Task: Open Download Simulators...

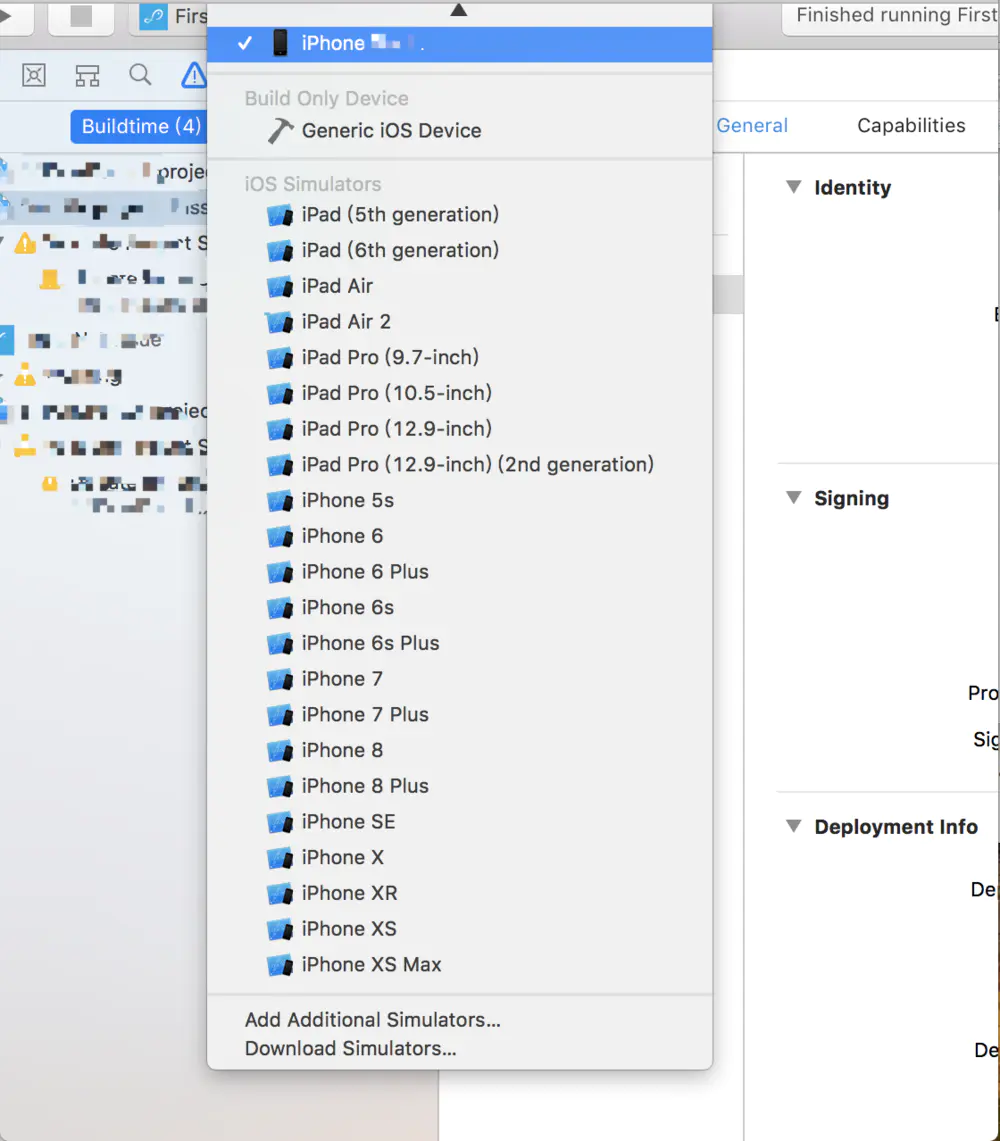Action: coord(459,1048)
